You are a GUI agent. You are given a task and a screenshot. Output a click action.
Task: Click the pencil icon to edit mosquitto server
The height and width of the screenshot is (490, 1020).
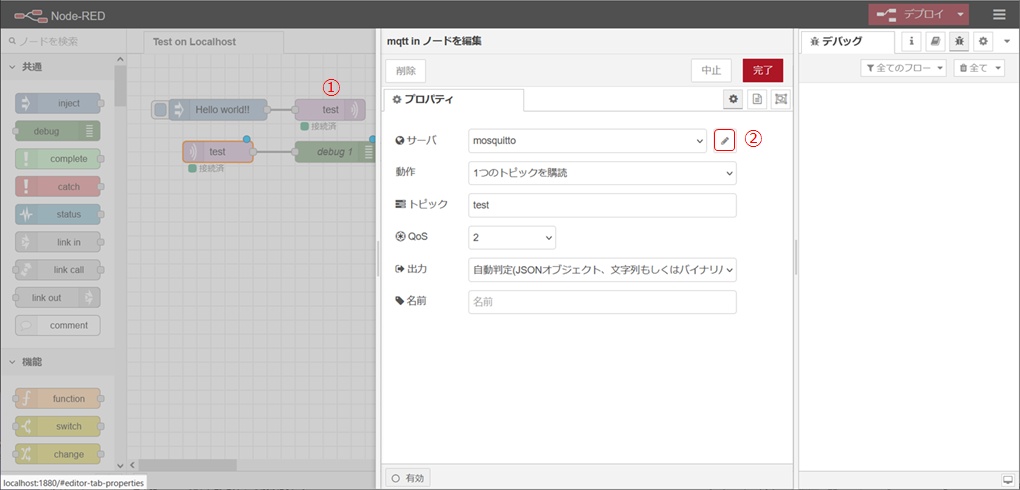coord(725,141)
